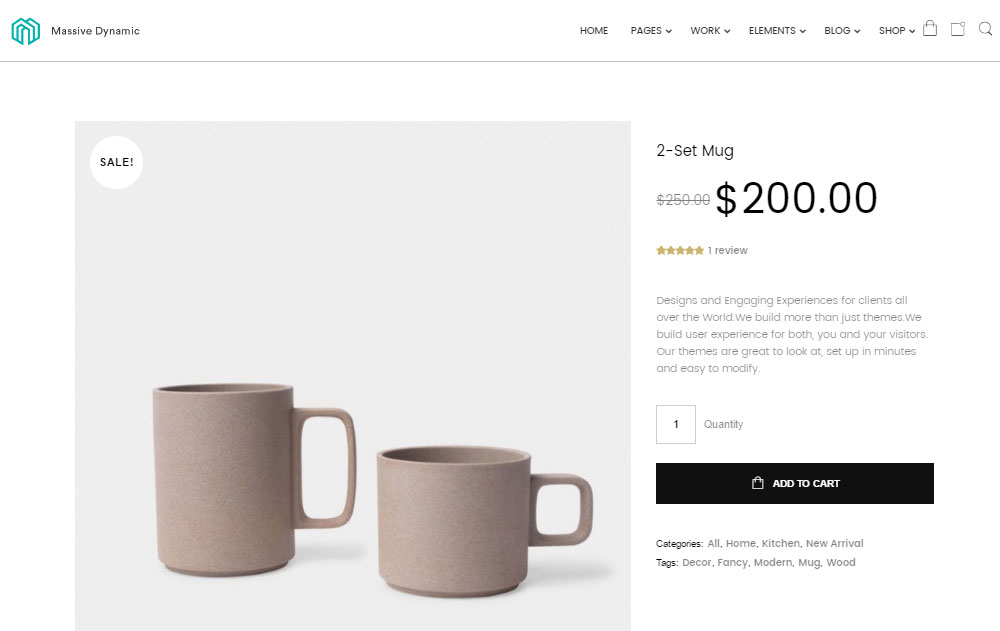This screenshot has height=631, width=1000.
Task: Expand the Pages dropdown menu
Action: tap(650, 31)
